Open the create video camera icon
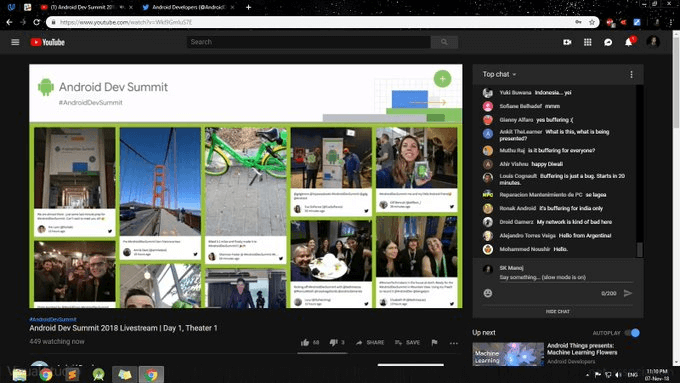This screenshot has width=680, height=383. (567, 42)
